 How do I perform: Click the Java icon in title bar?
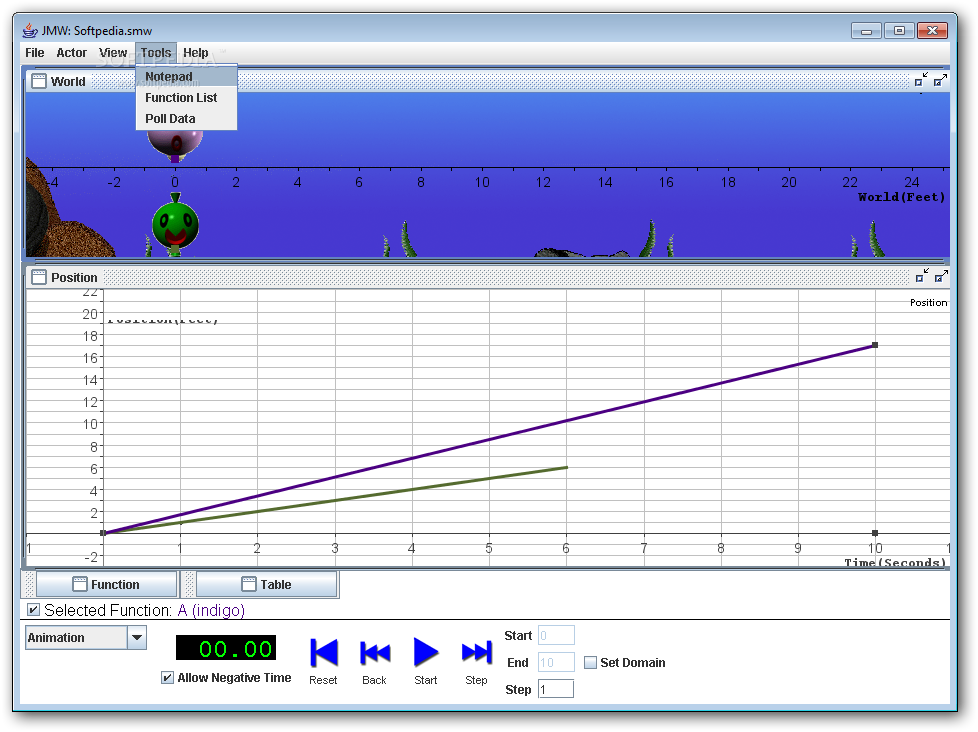click(30, 30)
